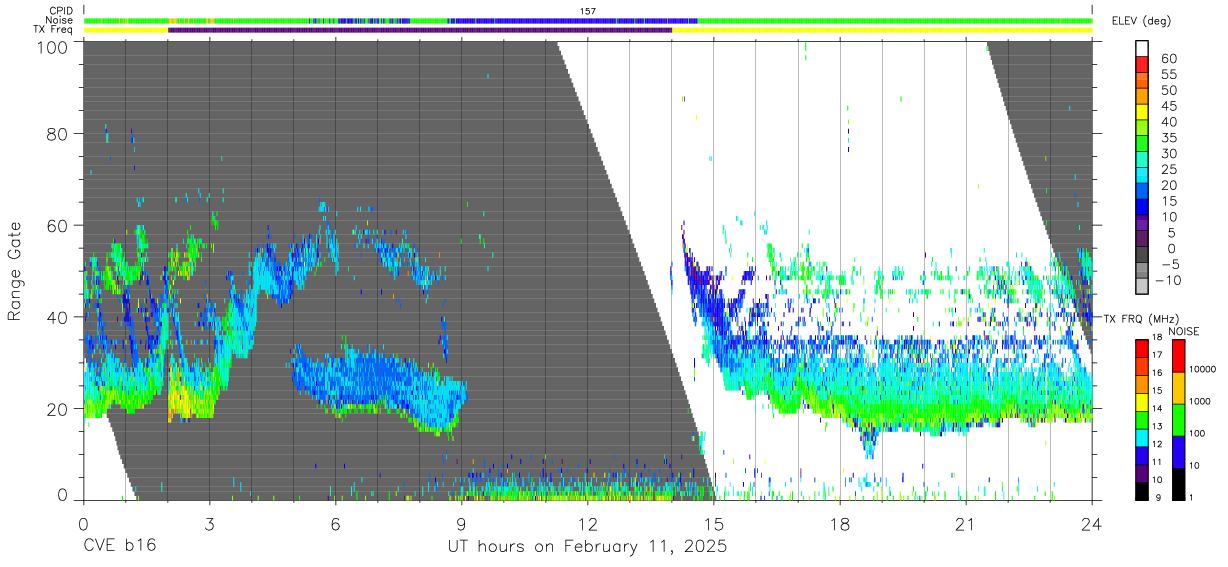This screenshot has width=1228, height=567.
Task: Click the x-axis tick label '9'
Action: [461, 524]
